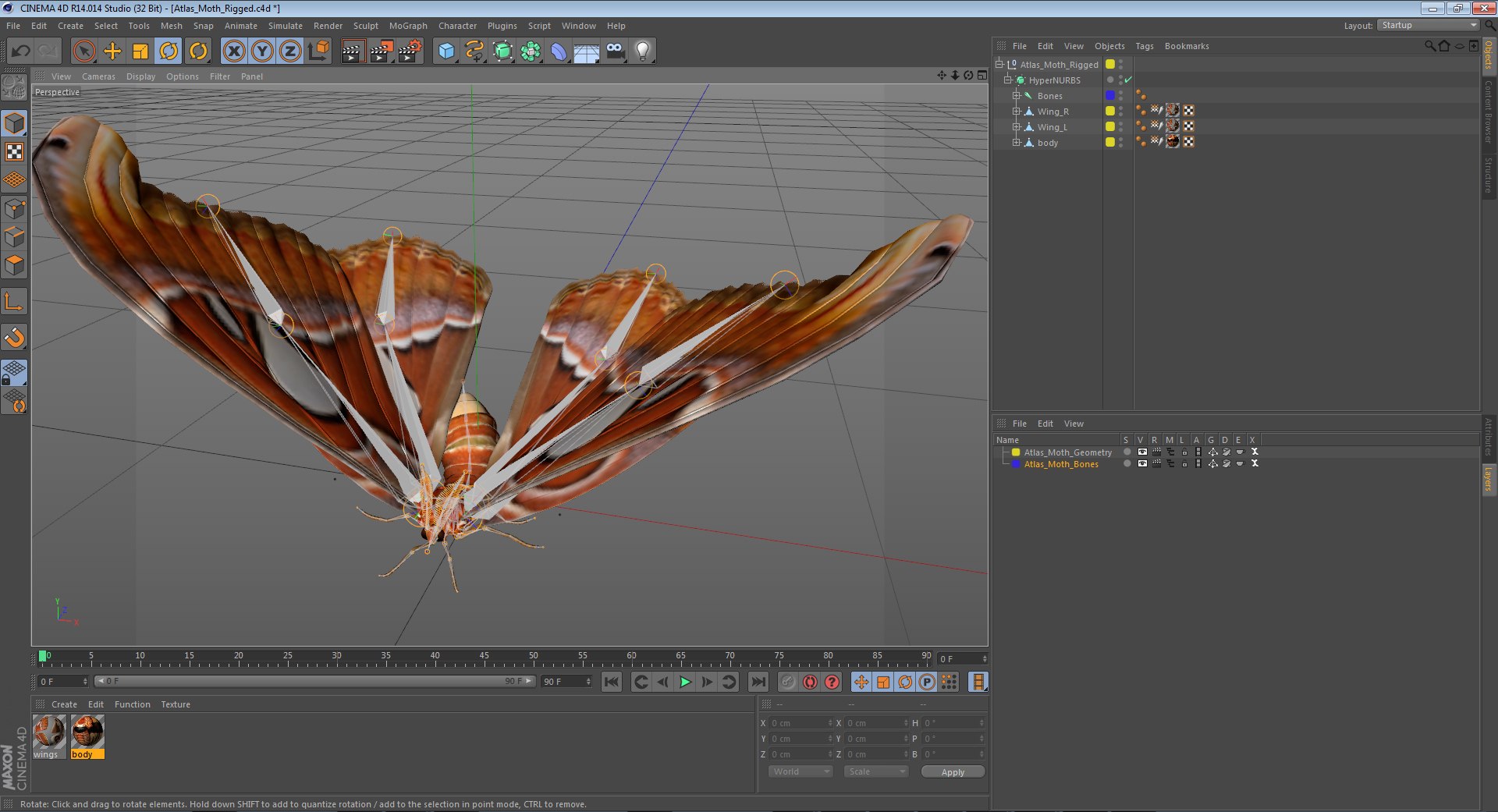
Task: Activate the Move tool
Action: pos(112,51)
